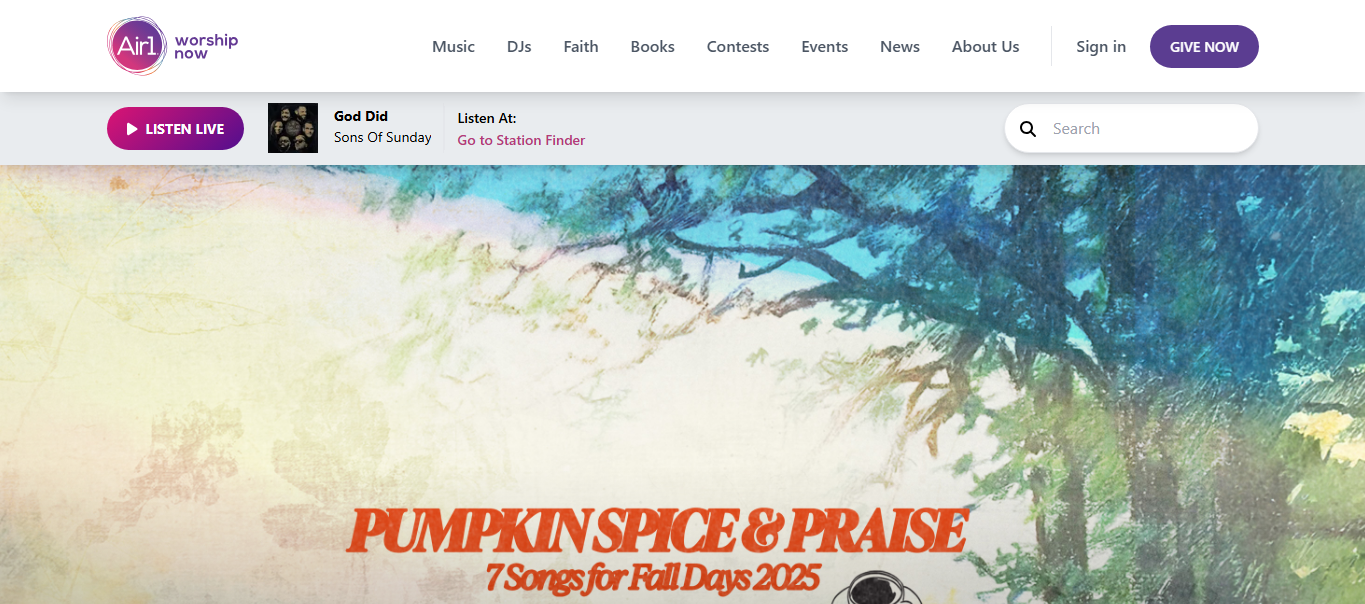1365x604 pixels.
Task: Open the Events nav item
Action: (824, 46)
